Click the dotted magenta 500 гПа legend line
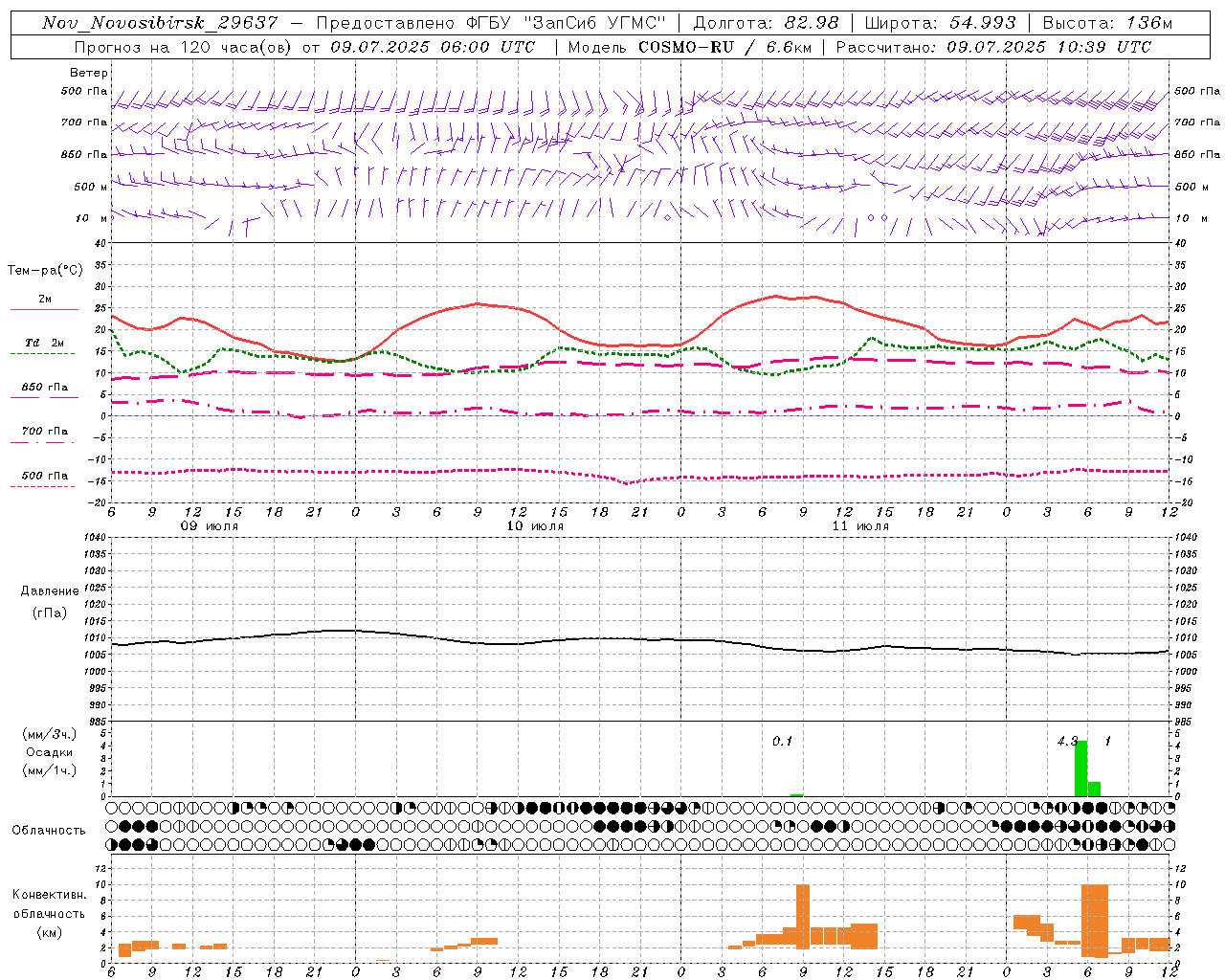1225x980 pixels. pos(43,486)
